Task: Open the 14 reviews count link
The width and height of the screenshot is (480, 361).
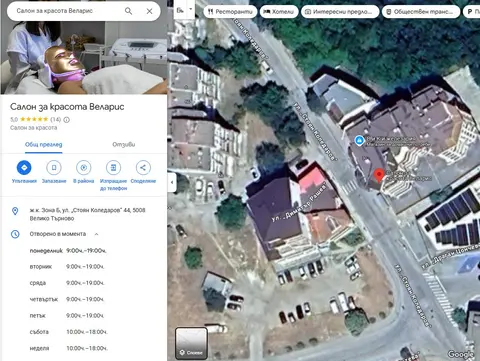Action: [x=56, y=119]
